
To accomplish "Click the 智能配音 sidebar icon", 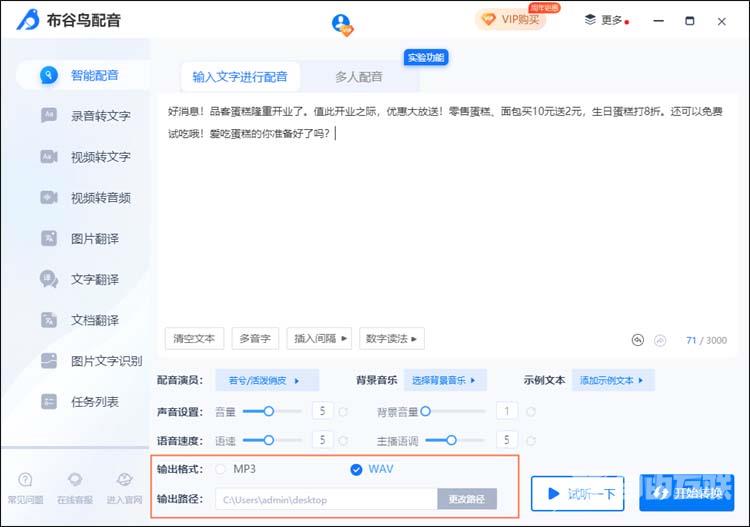I will (x=49, y=75).
